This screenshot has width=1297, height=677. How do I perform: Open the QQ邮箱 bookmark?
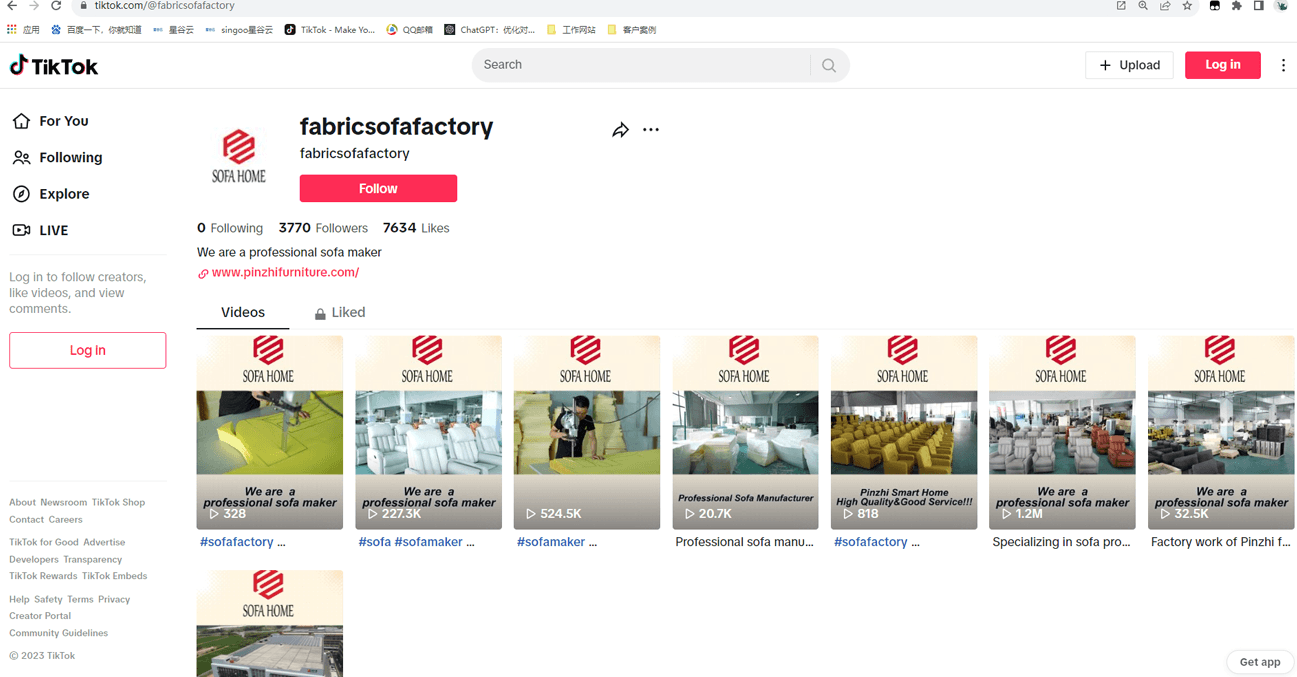(409, 30)
